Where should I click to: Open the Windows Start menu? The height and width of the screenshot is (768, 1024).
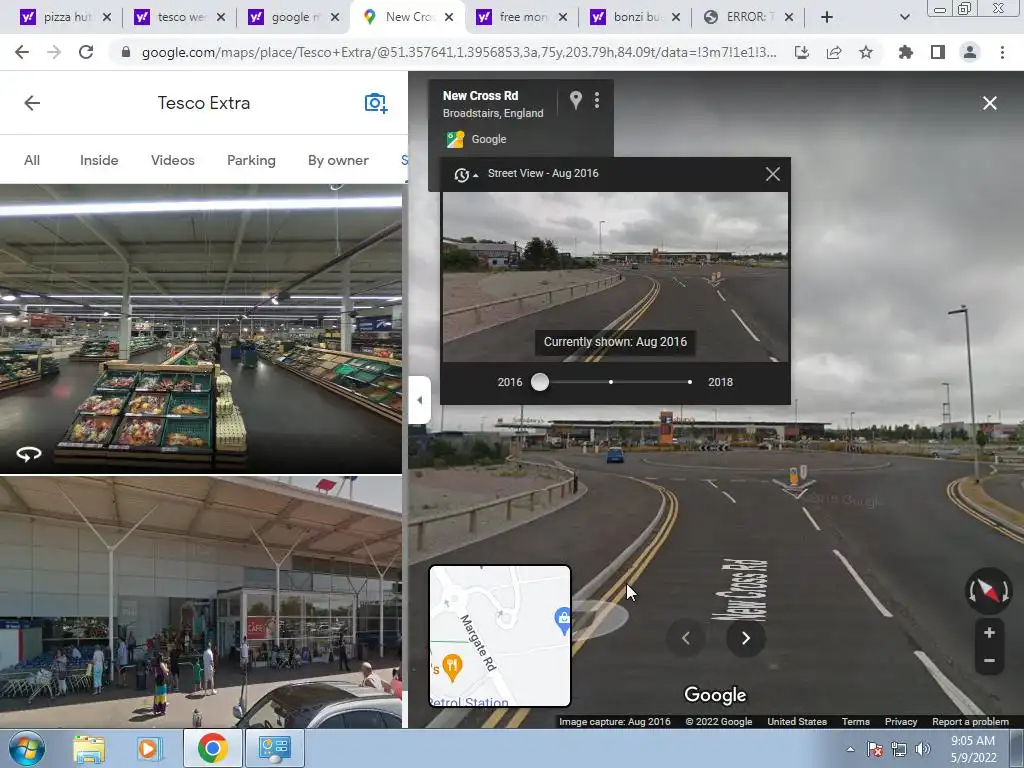coord(27,748)
